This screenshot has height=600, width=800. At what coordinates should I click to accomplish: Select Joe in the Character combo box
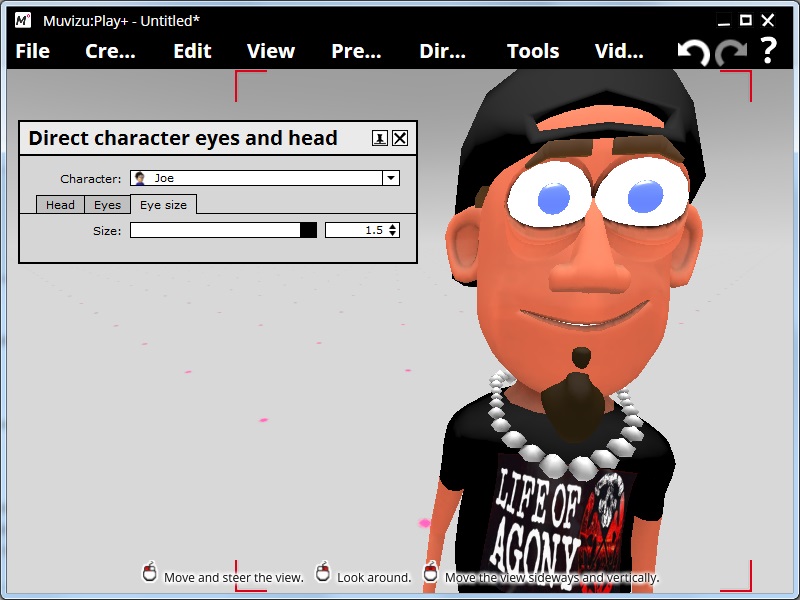(x=265, y=178)
